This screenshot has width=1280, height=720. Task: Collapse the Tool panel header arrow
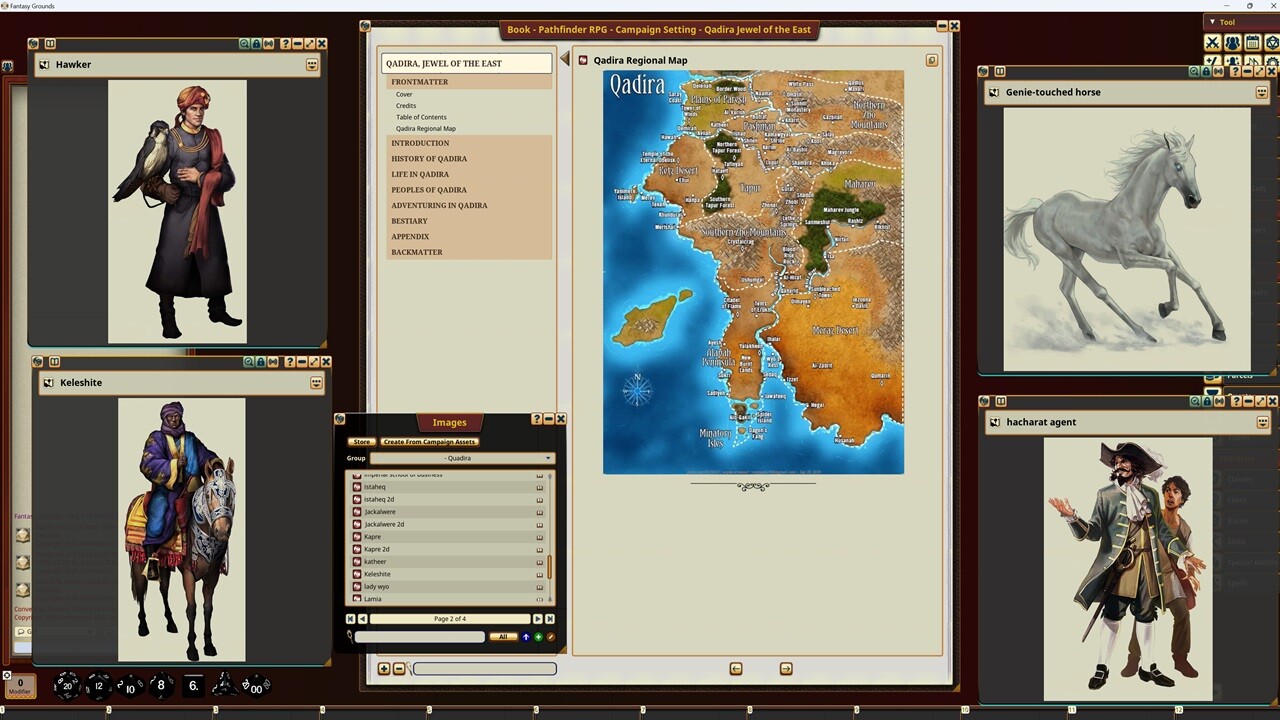click(1212, 22)
